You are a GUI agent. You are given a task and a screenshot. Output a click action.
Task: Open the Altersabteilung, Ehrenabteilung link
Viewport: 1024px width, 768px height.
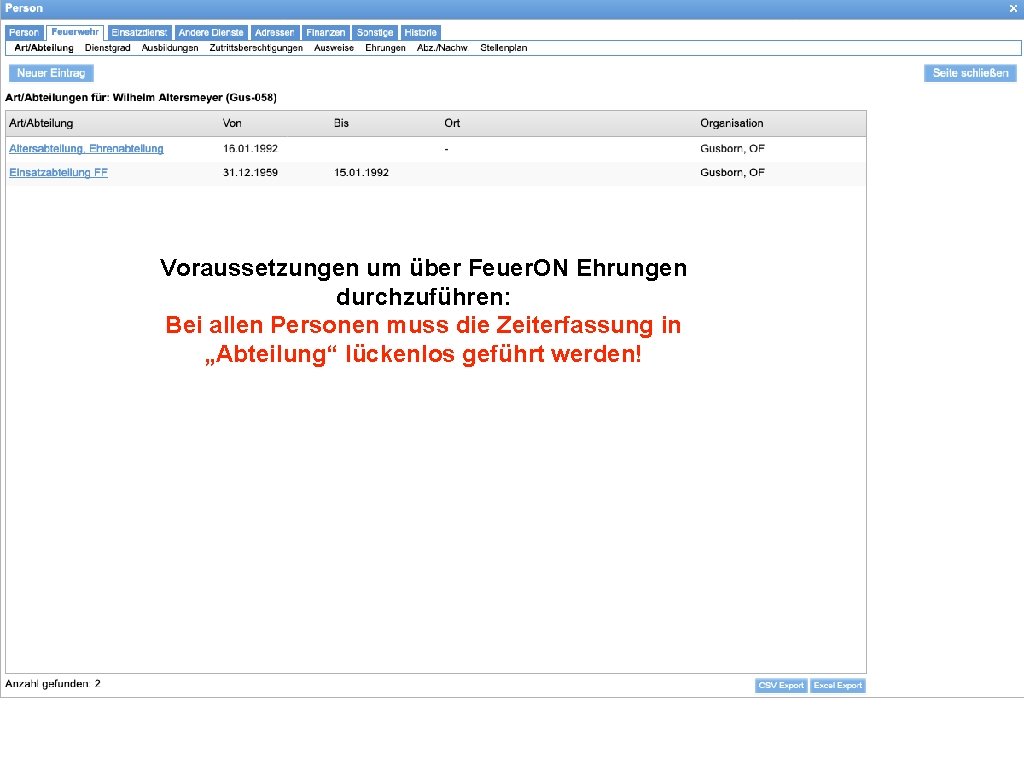tap(86, 149)
